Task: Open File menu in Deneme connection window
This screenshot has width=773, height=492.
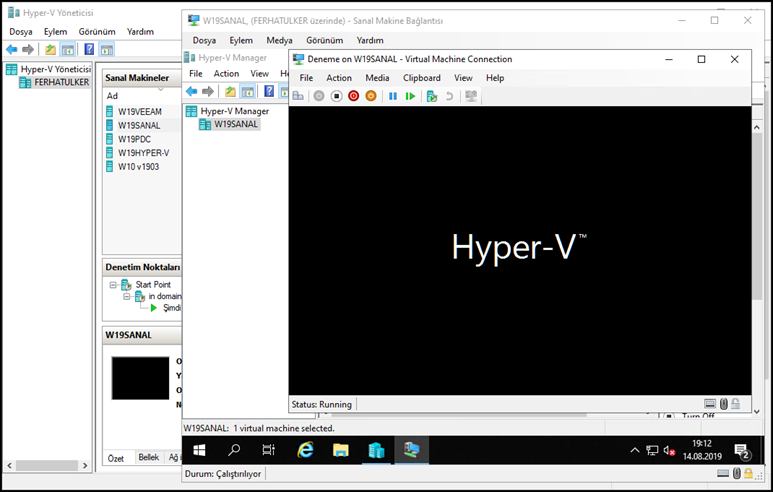Action: tap(306, 78)
